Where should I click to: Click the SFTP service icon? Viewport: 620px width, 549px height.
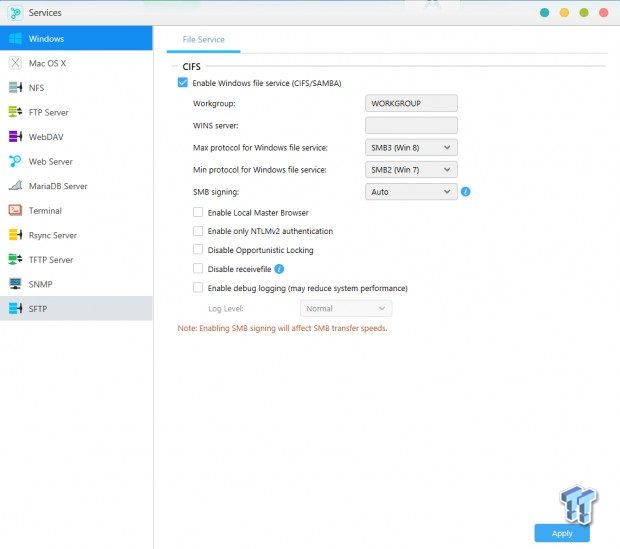pyautogui.click(x=15, y=308)
